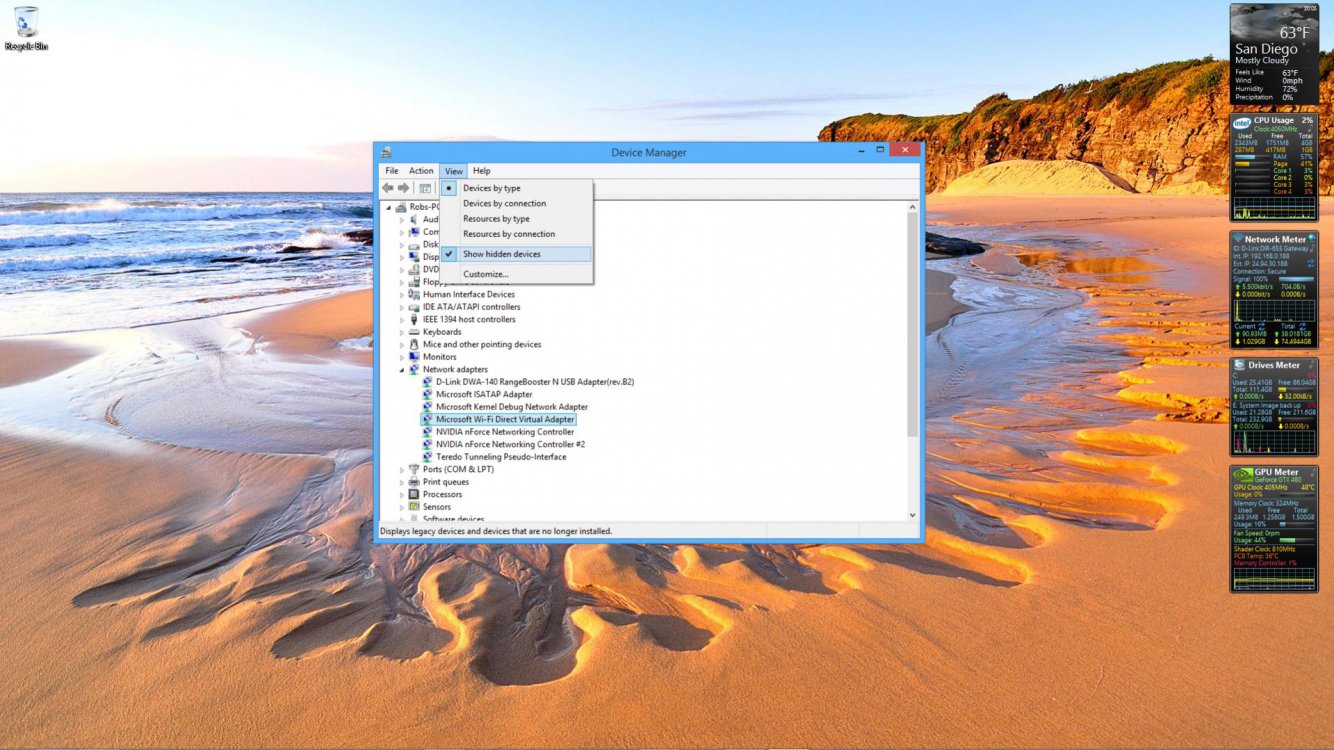Screen dimensions: 1334x750
Task: Click the D-Link DWA-140 adapter icon
Action: 428,382
